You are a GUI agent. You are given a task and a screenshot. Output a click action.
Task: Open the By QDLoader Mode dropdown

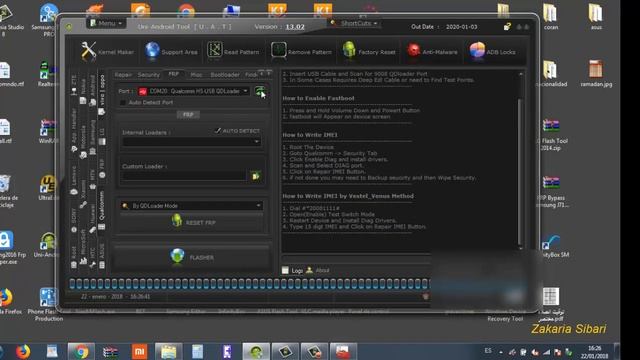(191, 206)
